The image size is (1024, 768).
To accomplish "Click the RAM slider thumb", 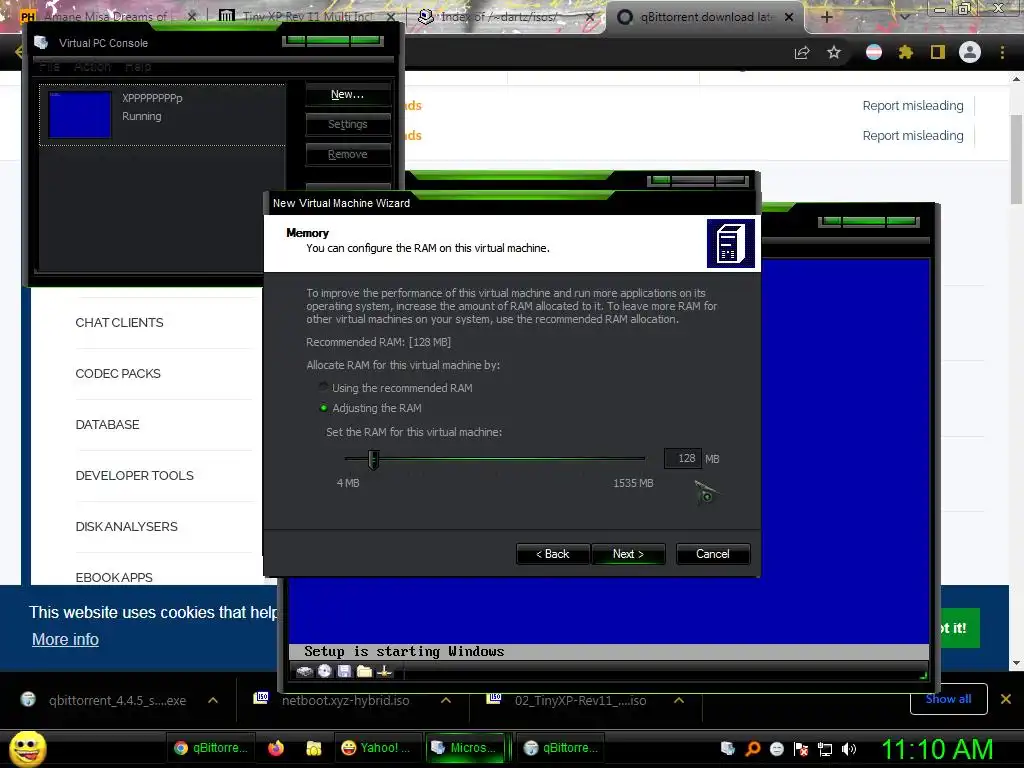I will click(374, 459).
